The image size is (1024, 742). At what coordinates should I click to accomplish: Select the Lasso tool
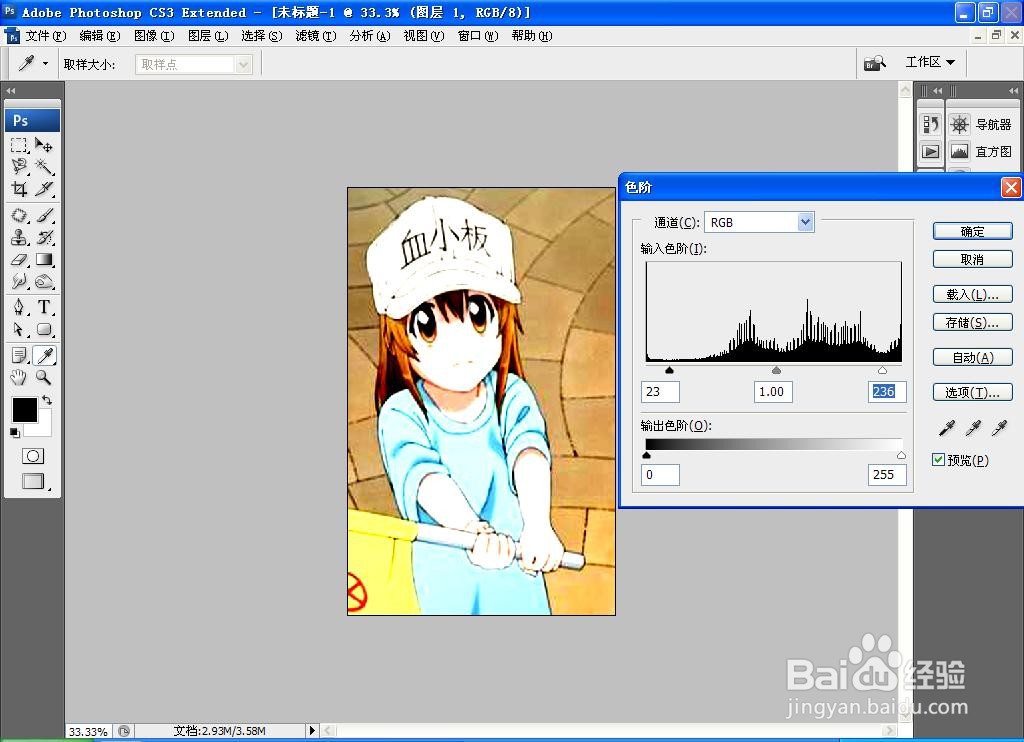(20, 167)
